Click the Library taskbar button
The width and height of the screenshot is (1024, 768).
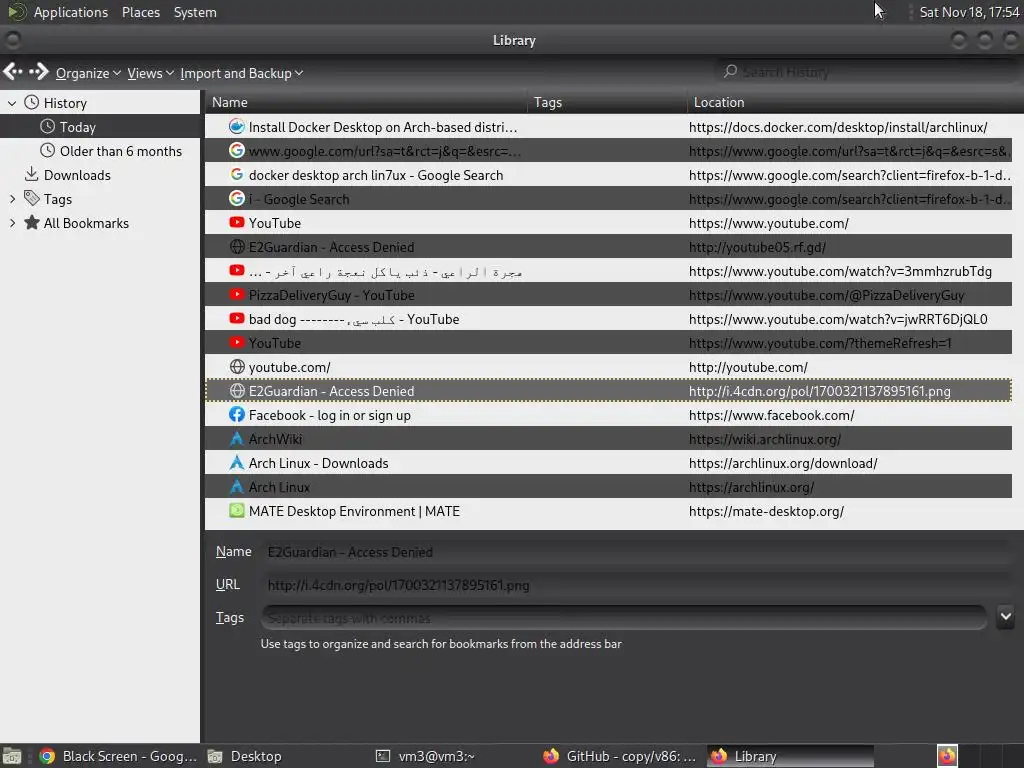pyautogui.click(x=790, y=756)
